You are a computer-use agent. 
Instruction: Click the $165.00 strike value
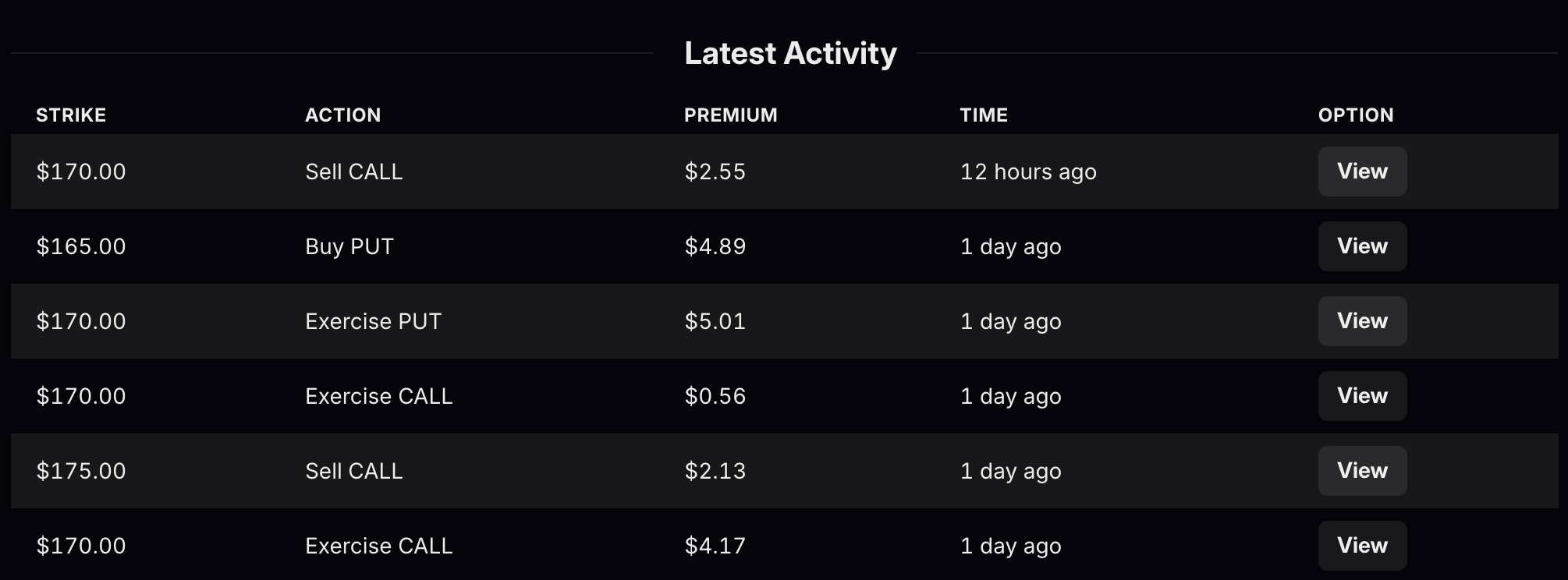point(80,246)
